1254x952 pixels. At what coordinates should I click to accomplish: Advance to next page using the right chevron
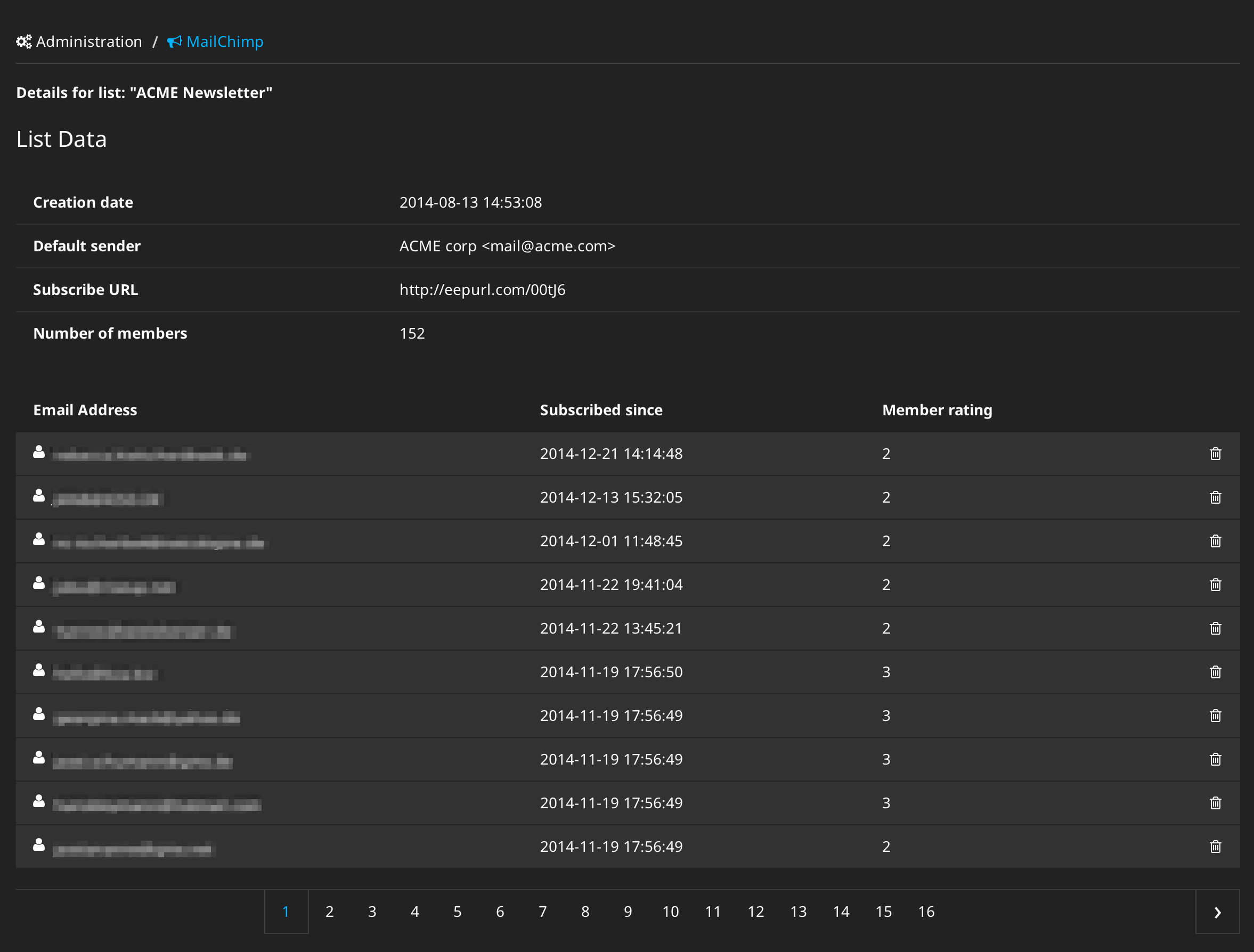pyautogui.click(x=1217, y=912)
